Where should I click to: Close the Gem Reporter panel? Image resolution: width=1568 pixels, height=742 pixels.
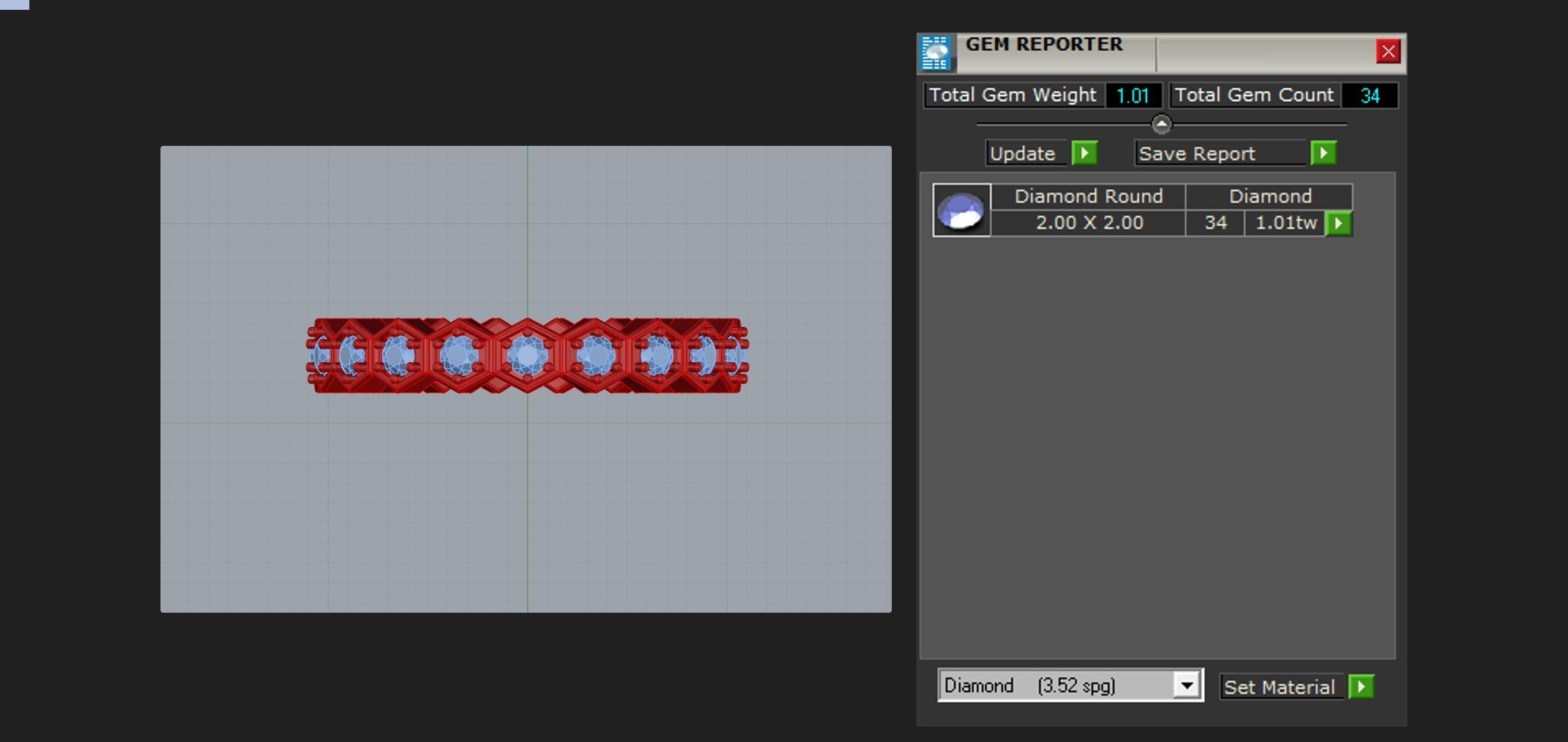1388,51
